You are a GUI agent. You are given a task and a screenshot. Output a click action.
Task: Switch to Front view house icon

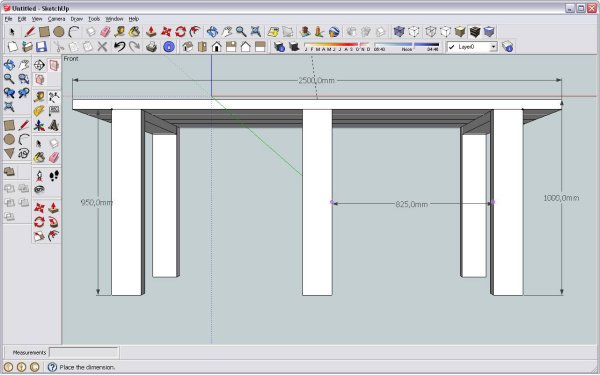[x=217, y=47]
